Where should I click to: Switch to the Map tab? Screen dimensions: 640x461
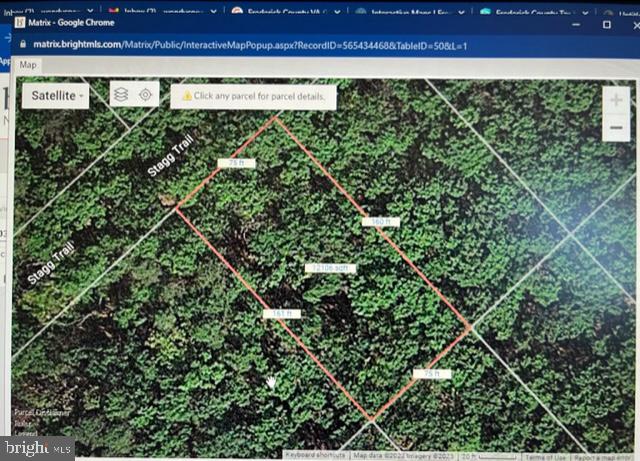29,66
